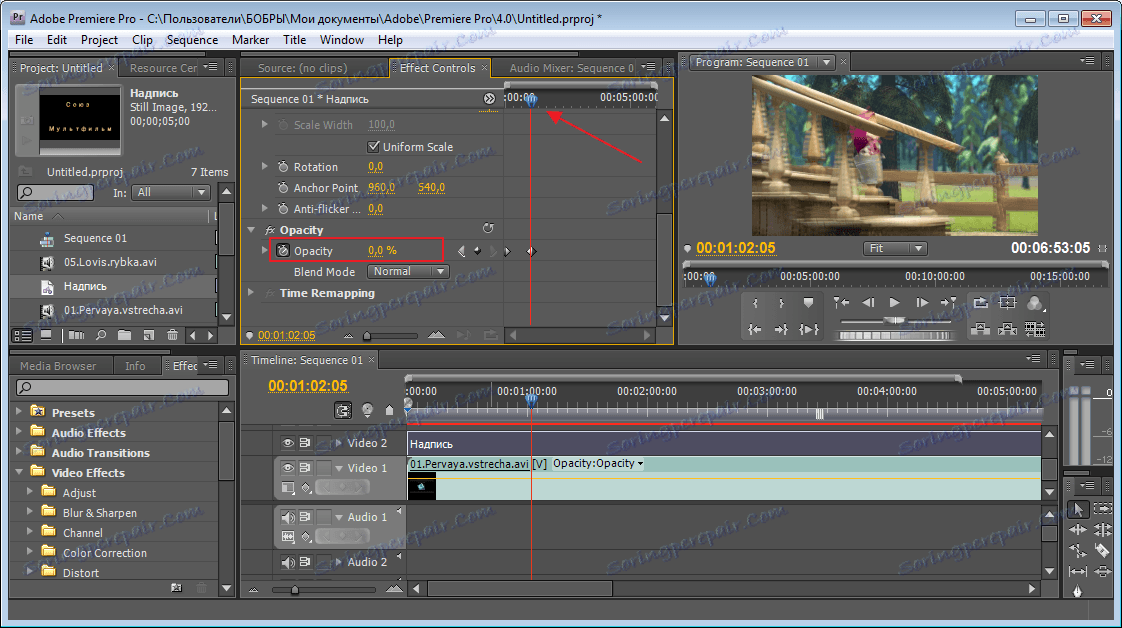Click the Opacity value 0,0 %
1122x628 pixels.
tap(376, 251)
